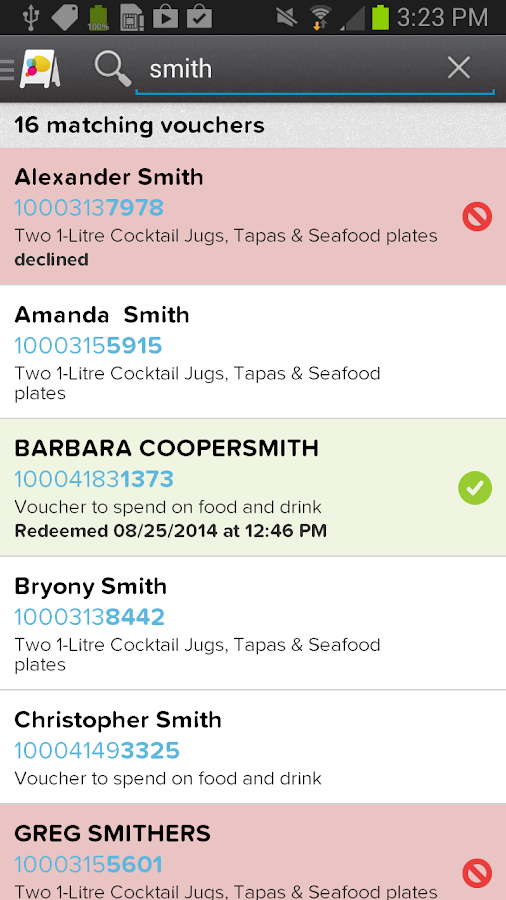
Task: Tap GREG SMITHERS voucher name
Action: (112, 833)
